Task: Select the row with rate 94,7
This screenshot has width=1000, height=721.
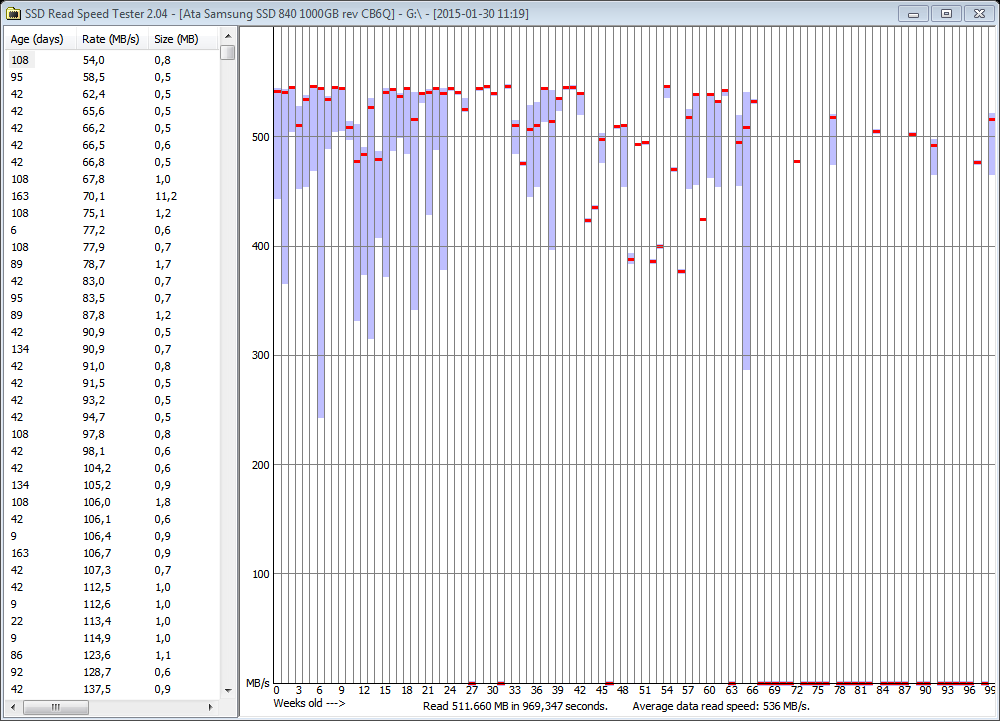Action: (112, 417)
